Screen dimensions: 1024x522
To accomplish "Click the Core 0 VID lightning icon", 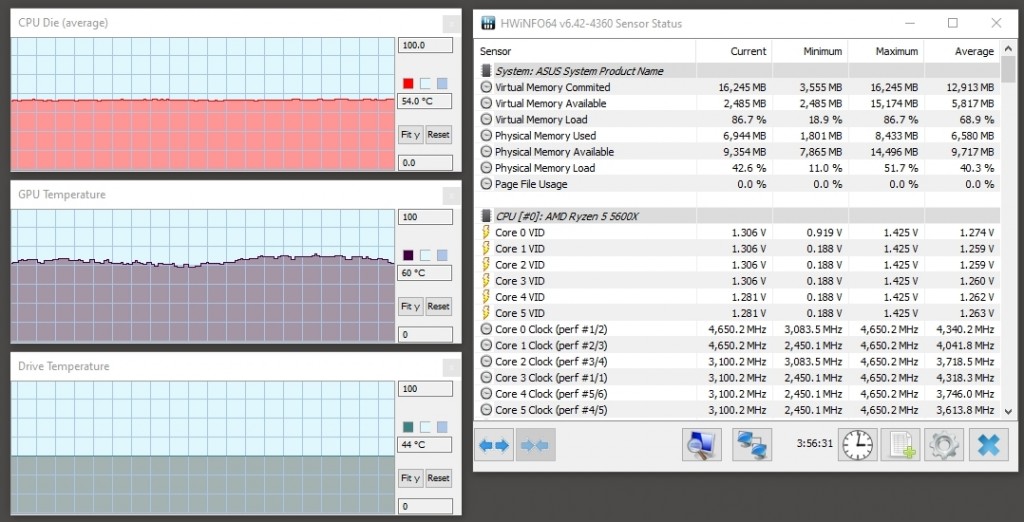I will coord(485,233).
